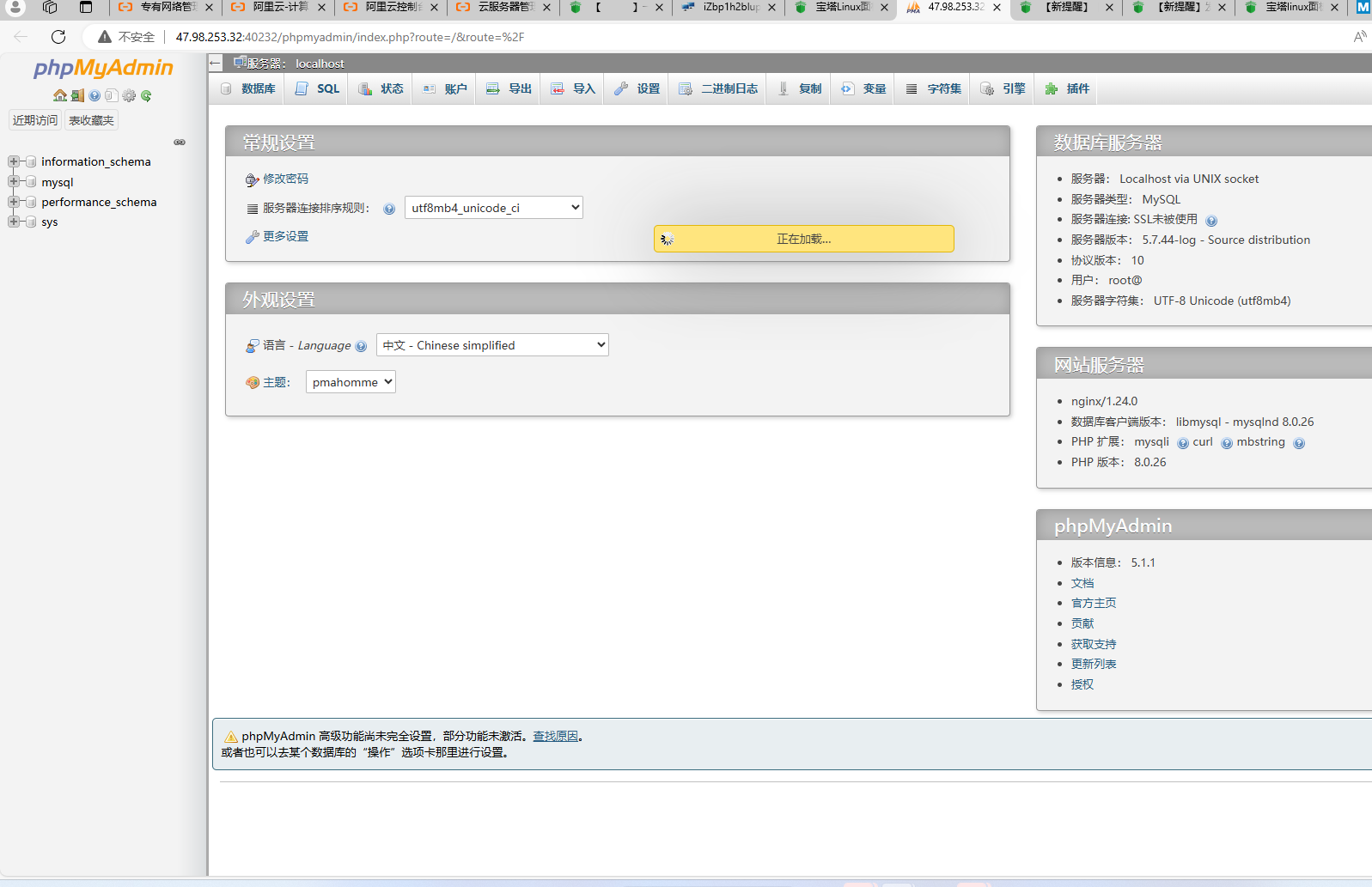The image size is (1372, 887).
Task: Log out using the exit door icon
Action: (77, 95)
